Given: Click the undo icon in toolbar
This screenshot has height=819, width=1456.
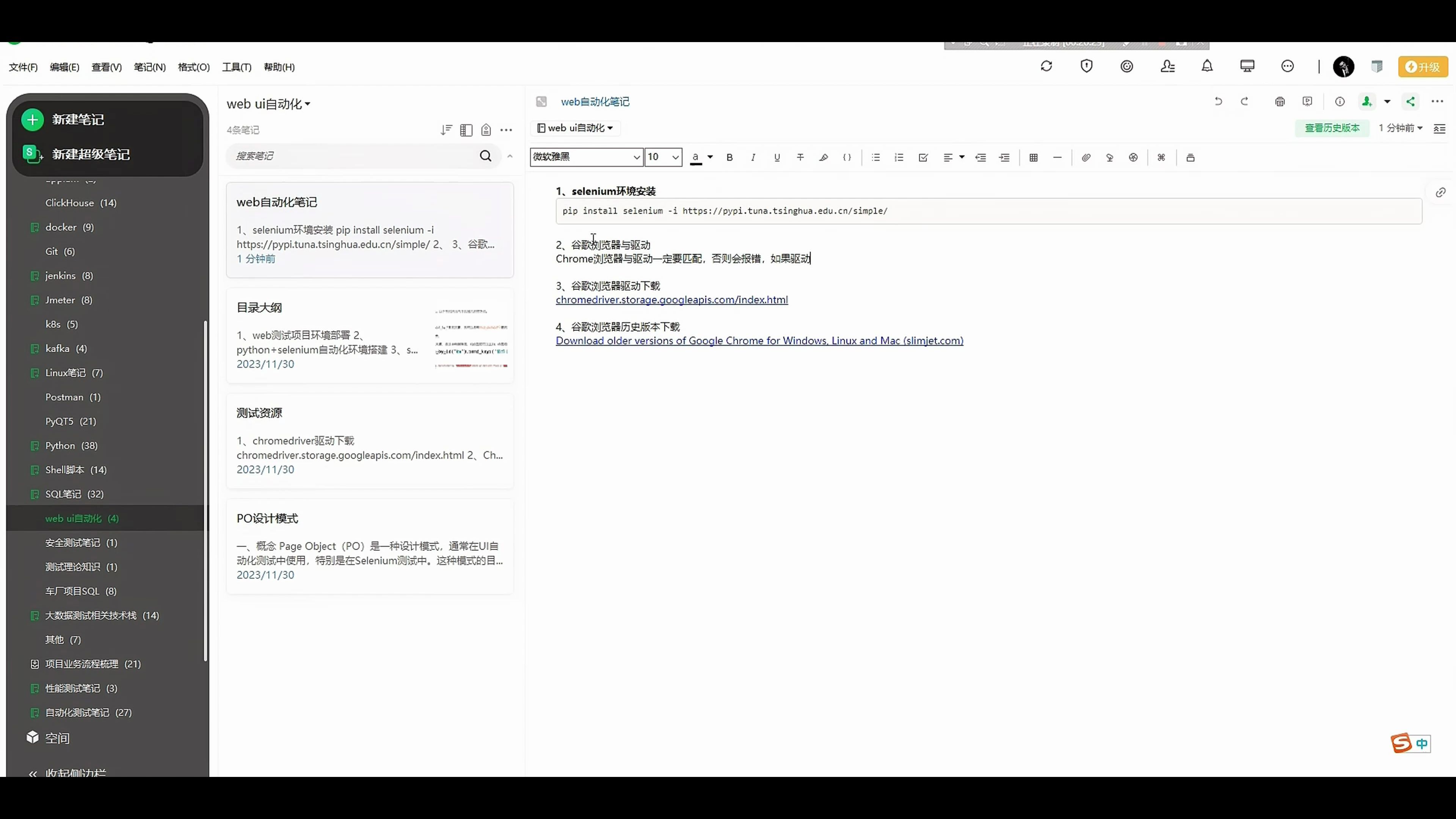Looking at the screenshot, I should coord(1219,101).
